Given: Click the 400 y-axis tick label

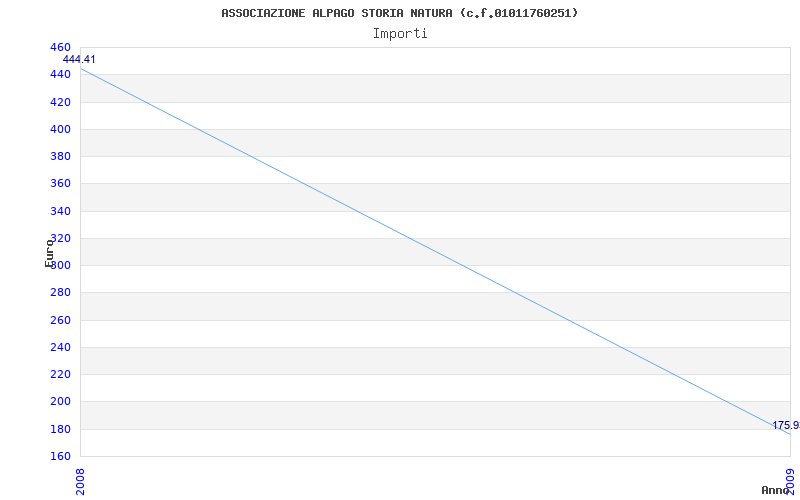Looking at the screenshot, I should pyautogui.click(x=60, y=129).
